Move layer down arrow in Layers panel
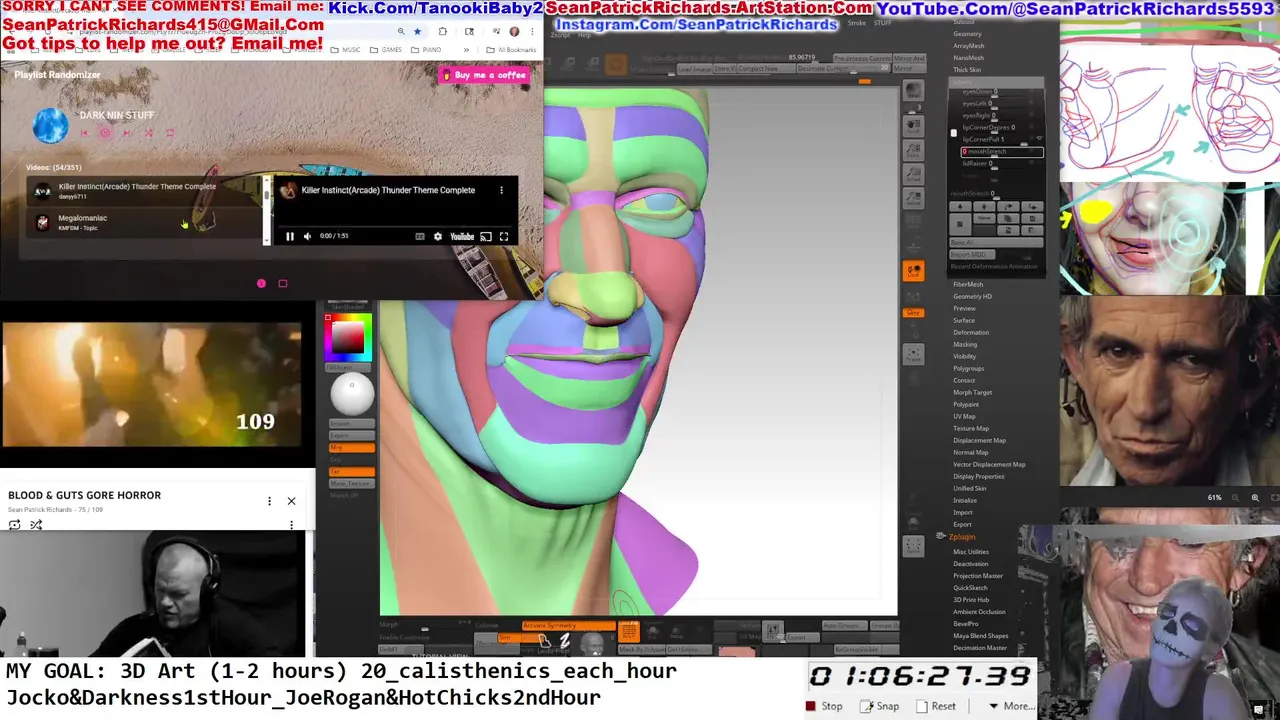The height and width of the screenshot is (720, 1280). [x=984, y=207]
